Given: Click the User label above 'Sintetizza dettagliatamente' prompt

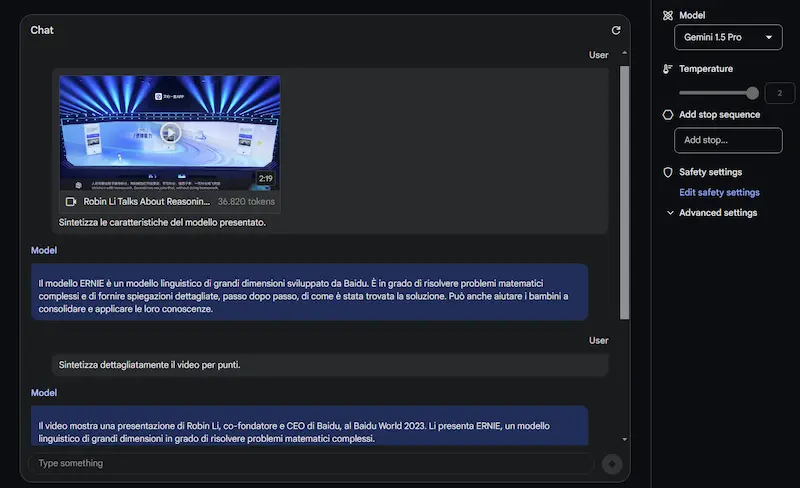Looking at the screenshot, I should tap(598, 340).
